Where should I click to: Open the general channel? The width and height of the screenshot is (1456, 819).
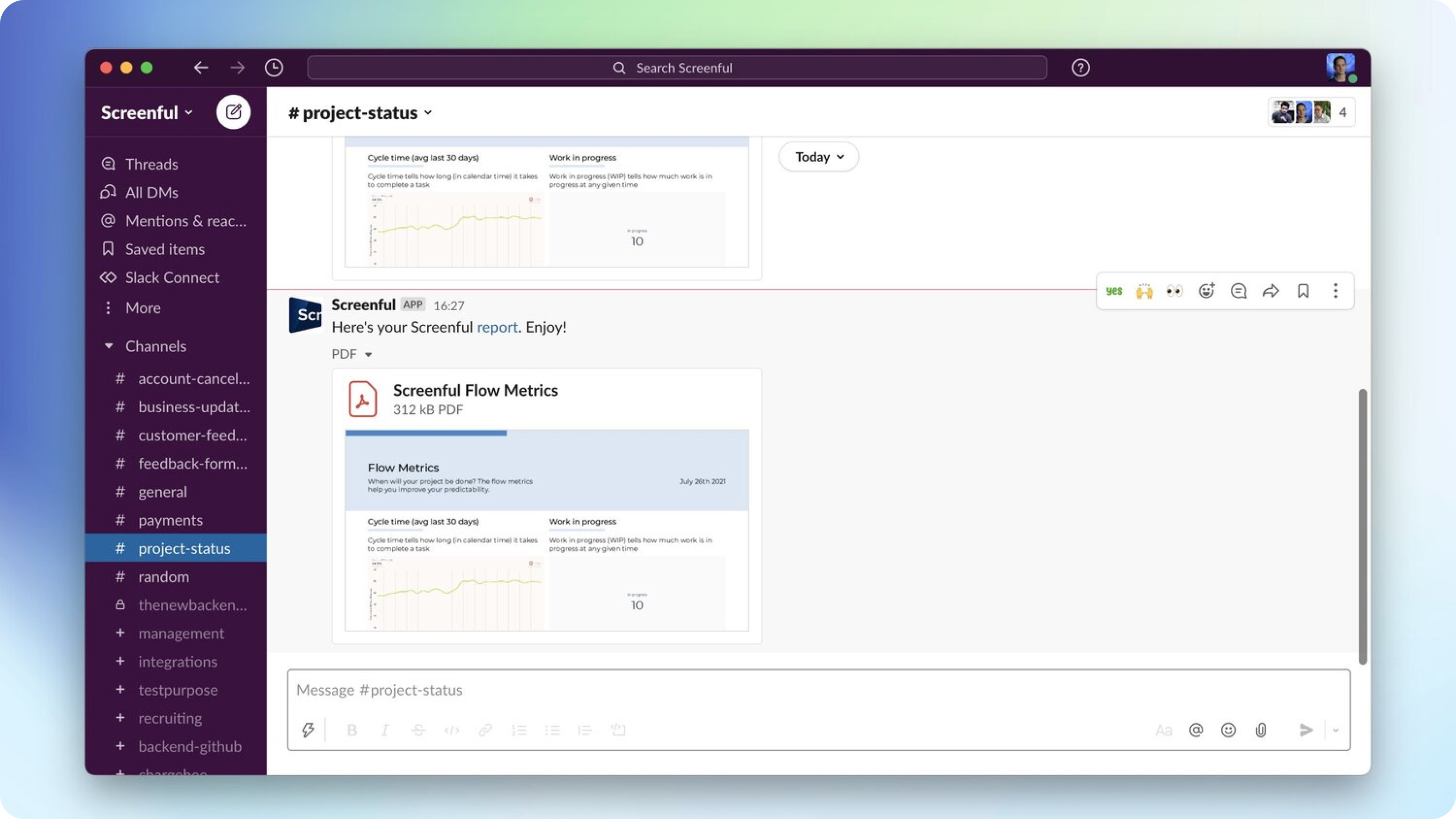tap(162, 492)
